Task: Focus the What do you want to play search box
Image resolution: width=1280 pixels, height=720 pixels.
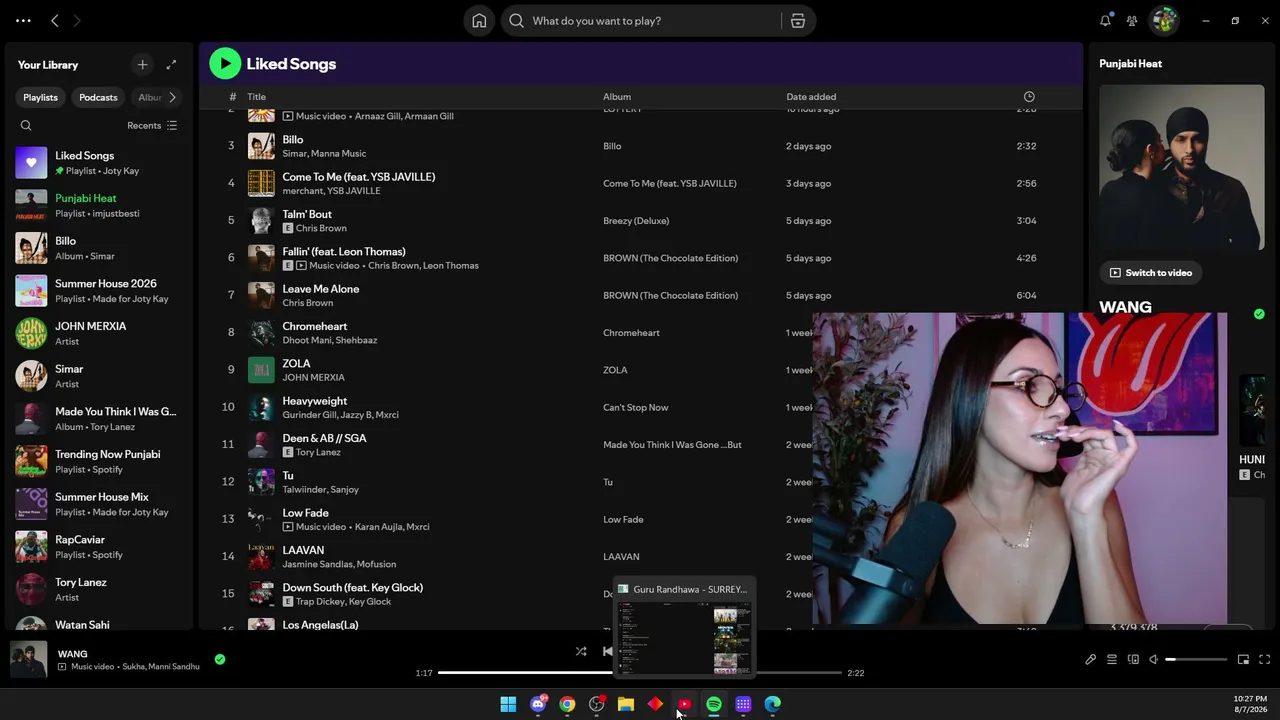Action: pyautogui.click(x=656, y=21)
